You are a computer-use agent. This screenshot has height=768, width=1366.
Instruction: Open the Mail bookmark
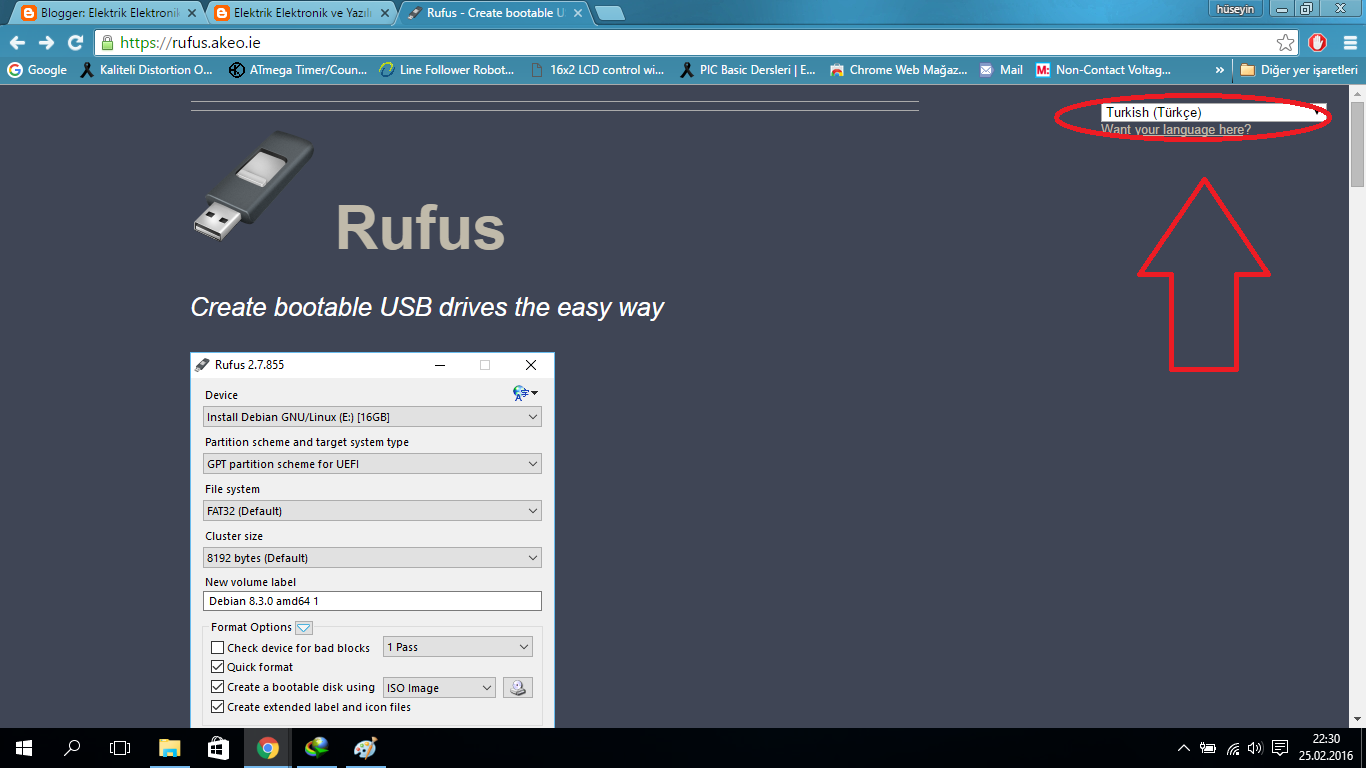coord(1001,70)
